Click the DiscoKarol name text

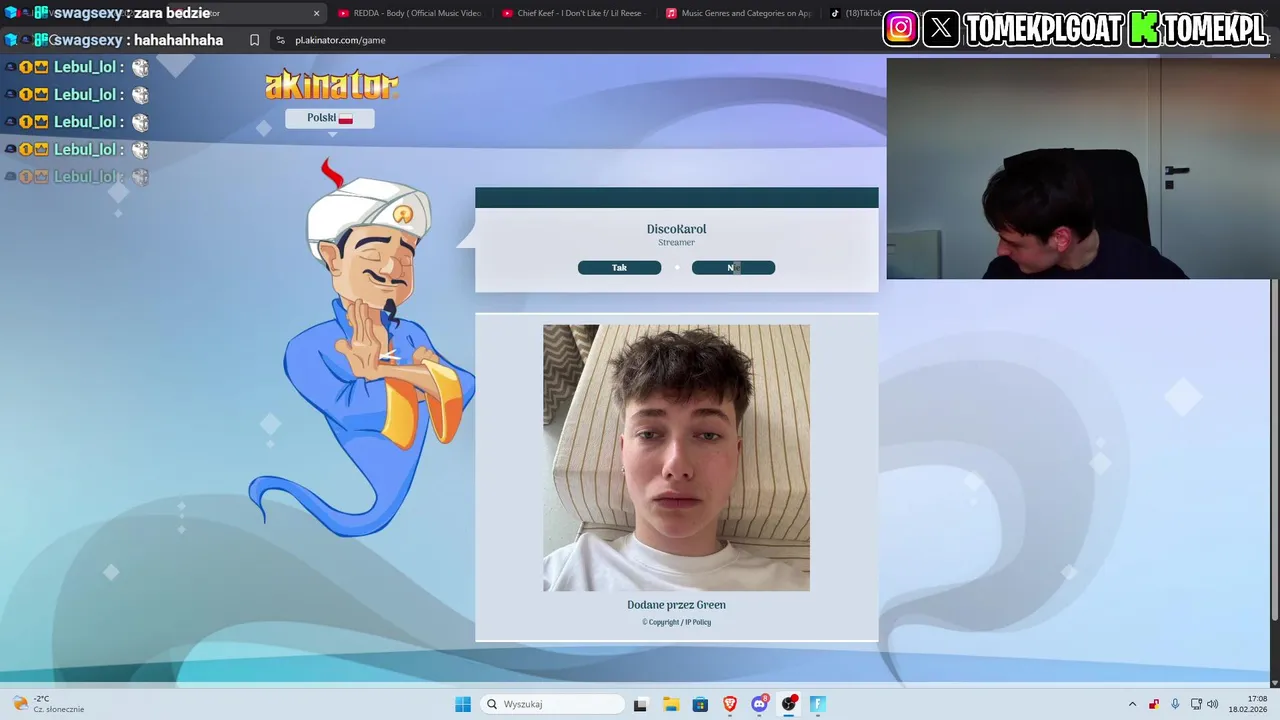[x=676, y=229]
